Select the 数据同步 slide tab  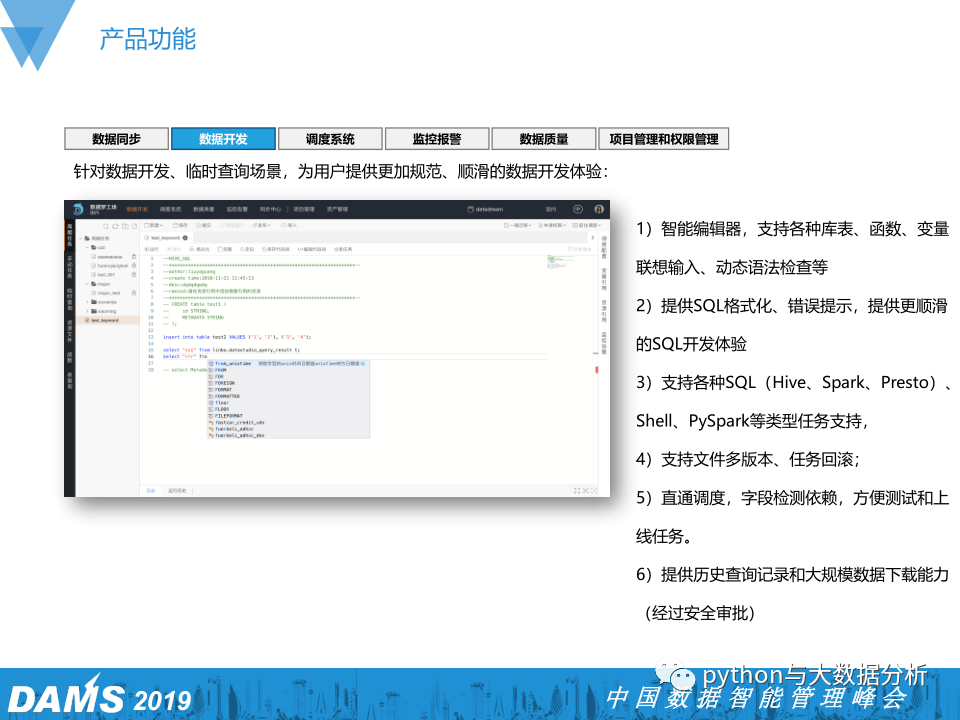click(x=116, y=139)
